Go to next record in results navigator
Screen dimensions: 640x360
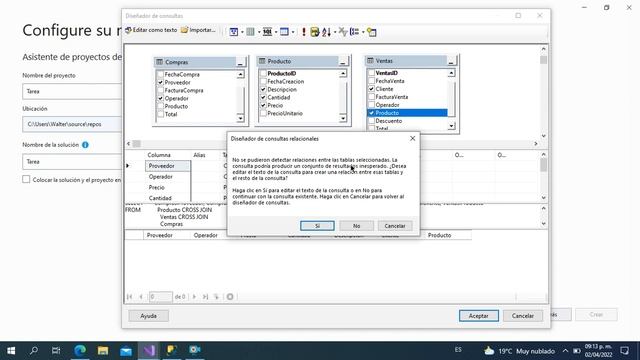[194, 297]
